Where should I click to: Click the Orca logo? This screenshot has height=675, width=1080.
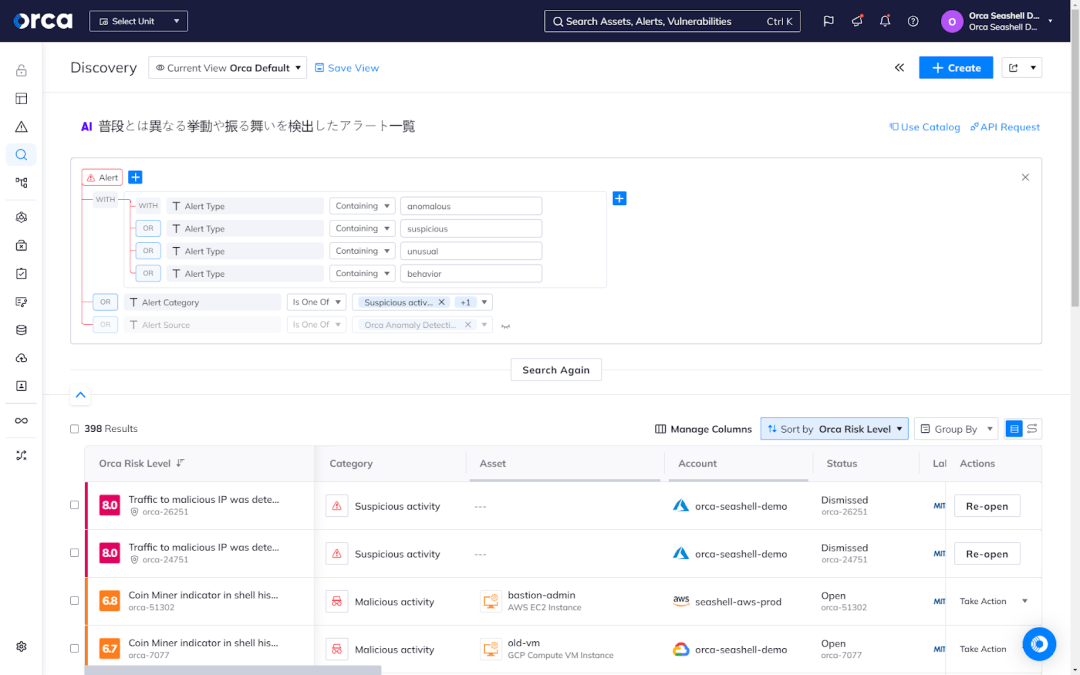tap(43, 21)
